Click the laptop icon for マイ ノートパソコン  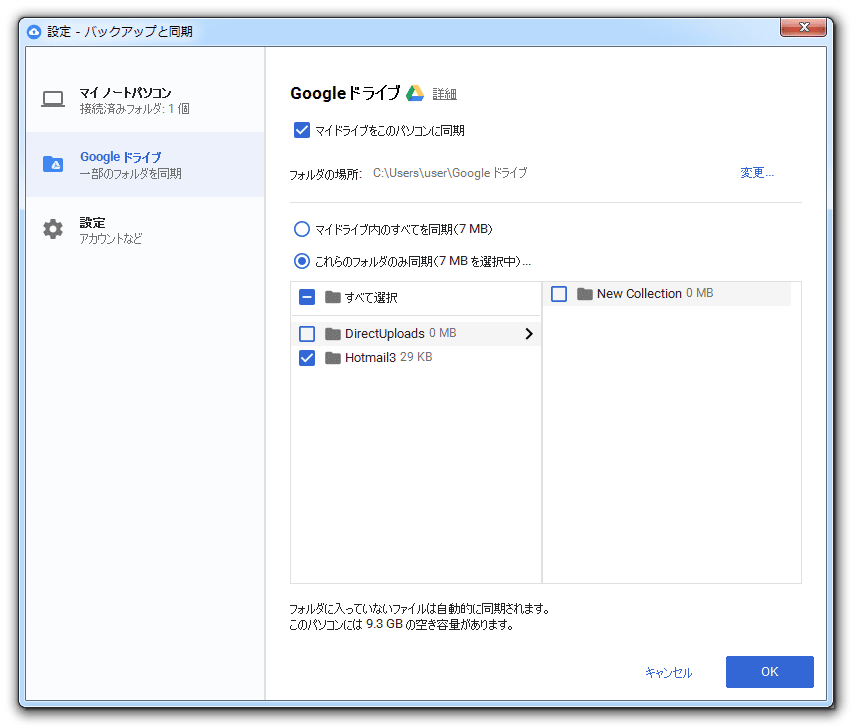pyautogui.click(x=53, y=100)
